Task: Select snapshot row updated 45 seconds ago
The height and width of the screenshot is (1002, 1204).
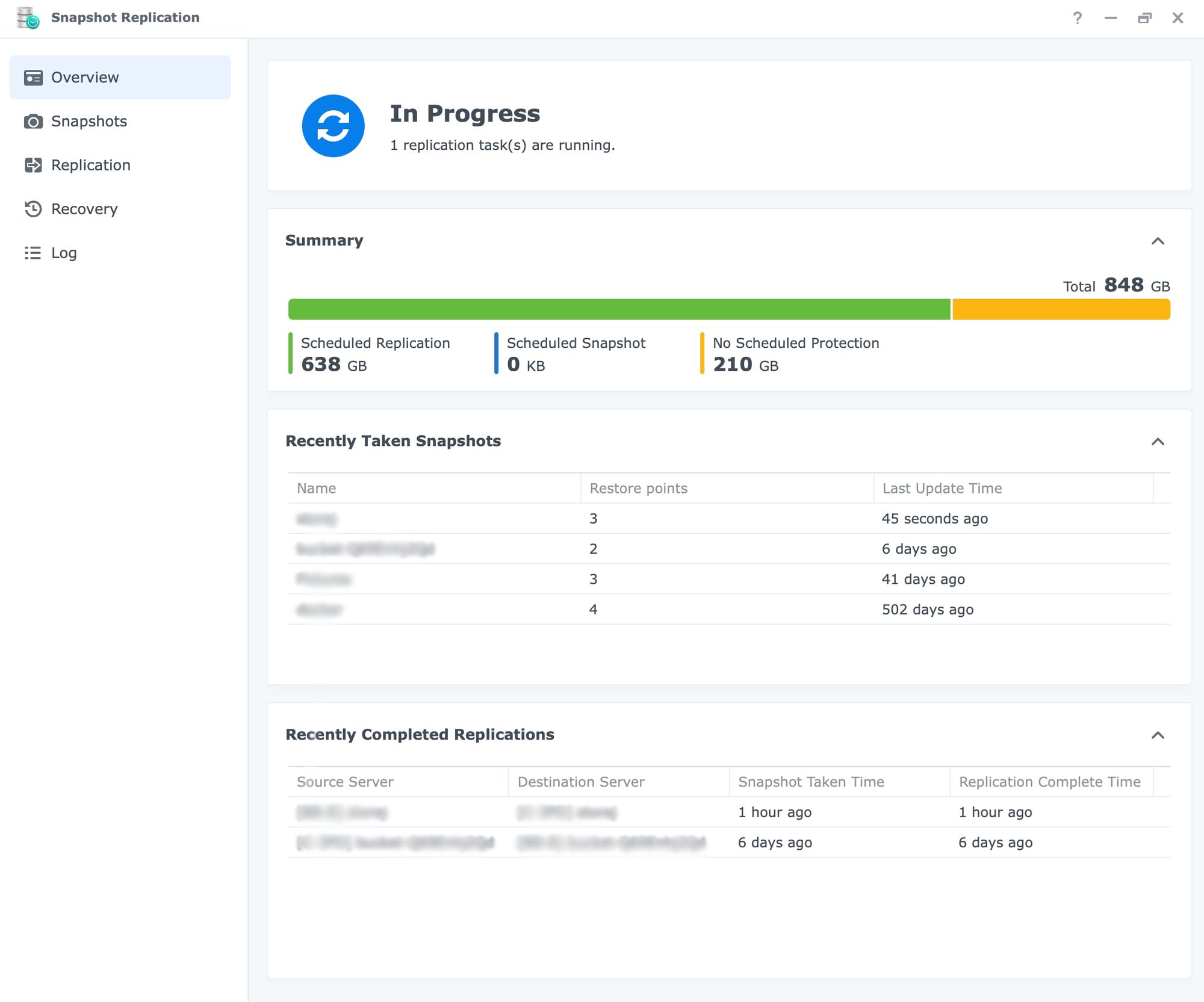Action: (x=728, y=519)
